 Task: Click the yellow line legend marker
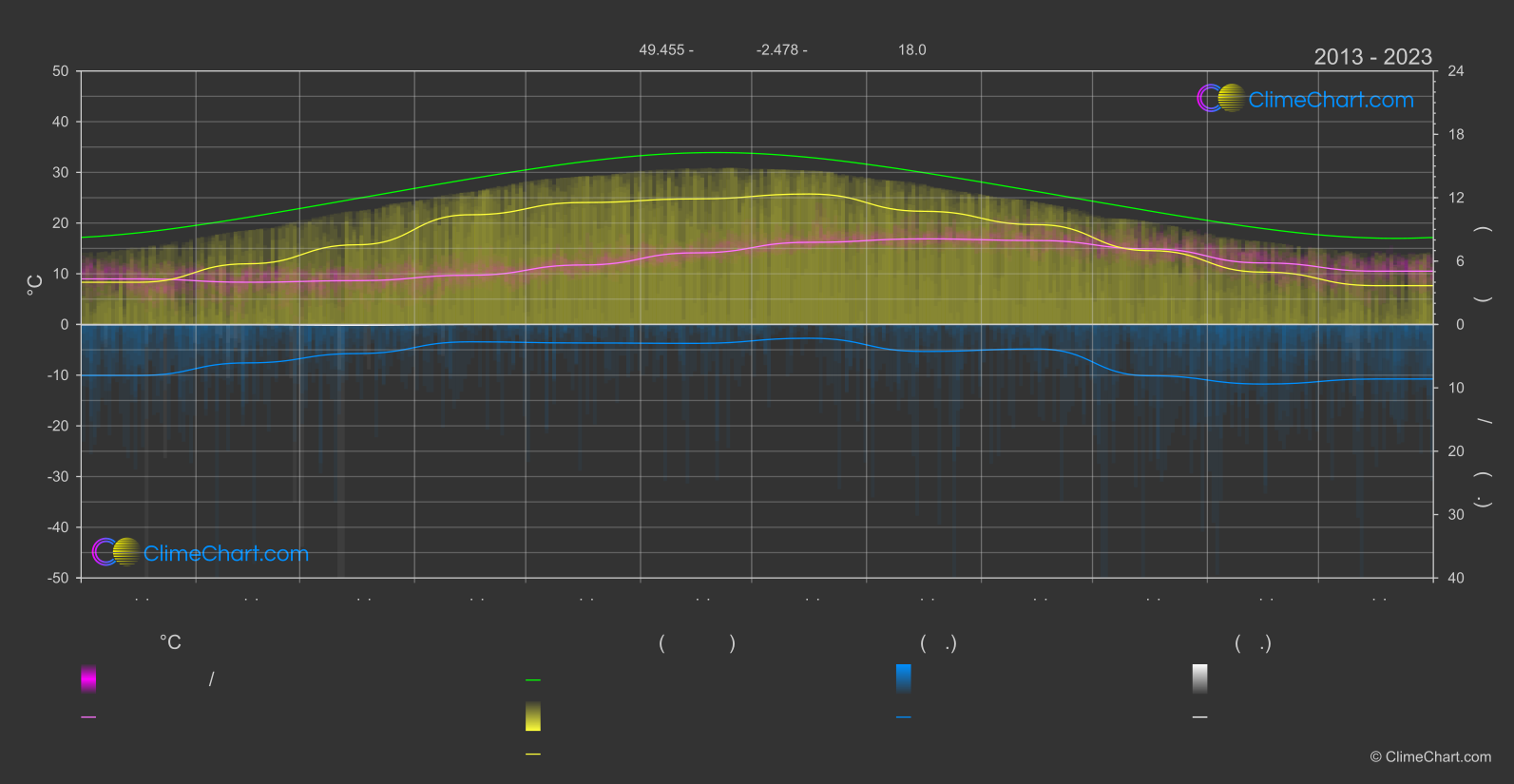tap(533, 755)
